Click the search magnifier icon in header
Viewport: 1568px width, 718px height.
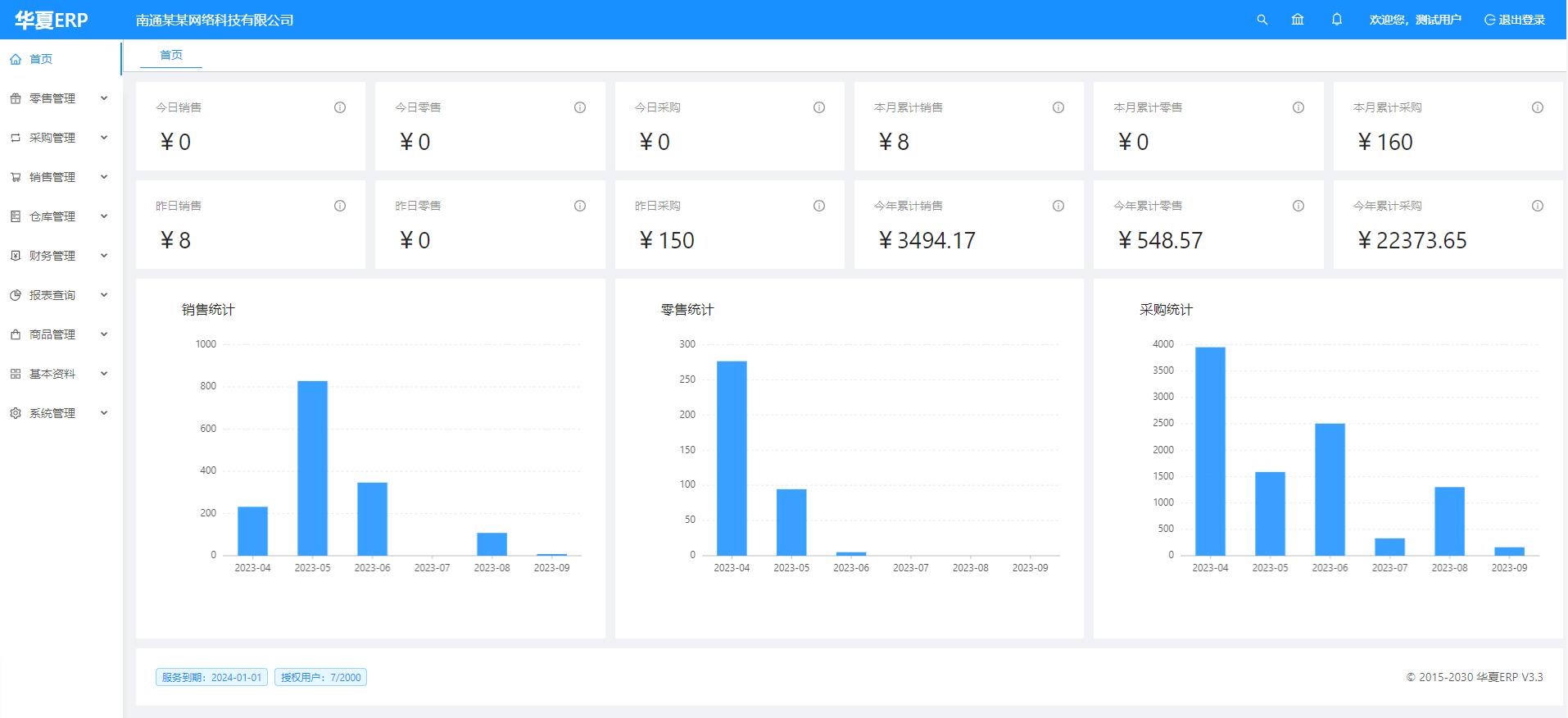click(x=1262, y=20)
